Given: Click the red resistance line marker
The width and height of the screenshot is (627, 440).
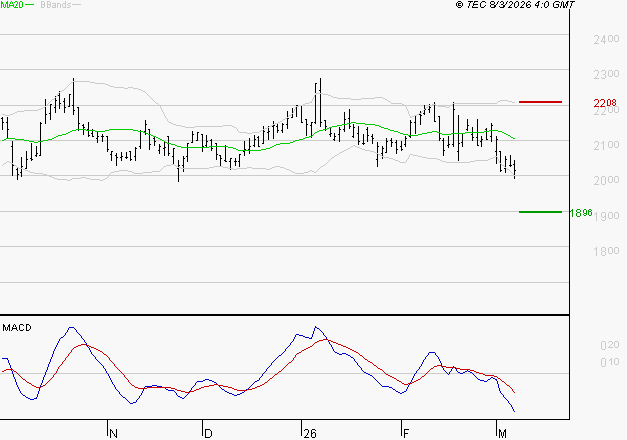Looking at the screenshot, I should [540, 102].
